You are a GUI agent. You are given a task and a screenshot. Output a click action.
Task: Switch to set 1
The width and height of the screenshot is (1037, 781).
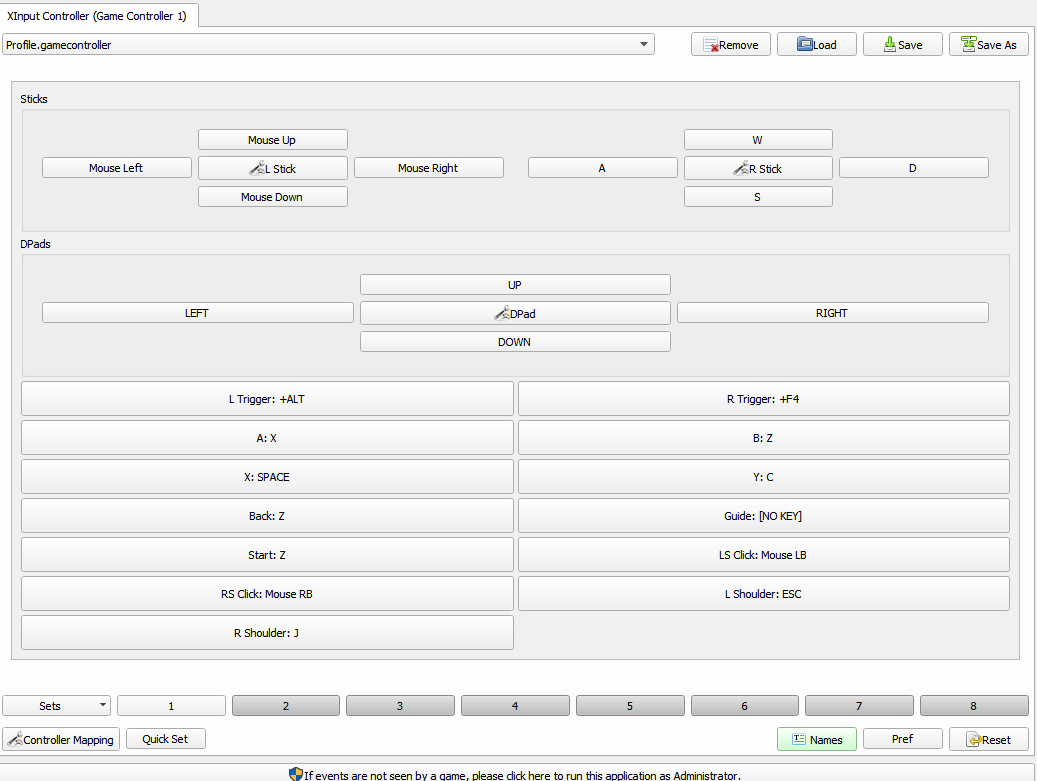171,705
